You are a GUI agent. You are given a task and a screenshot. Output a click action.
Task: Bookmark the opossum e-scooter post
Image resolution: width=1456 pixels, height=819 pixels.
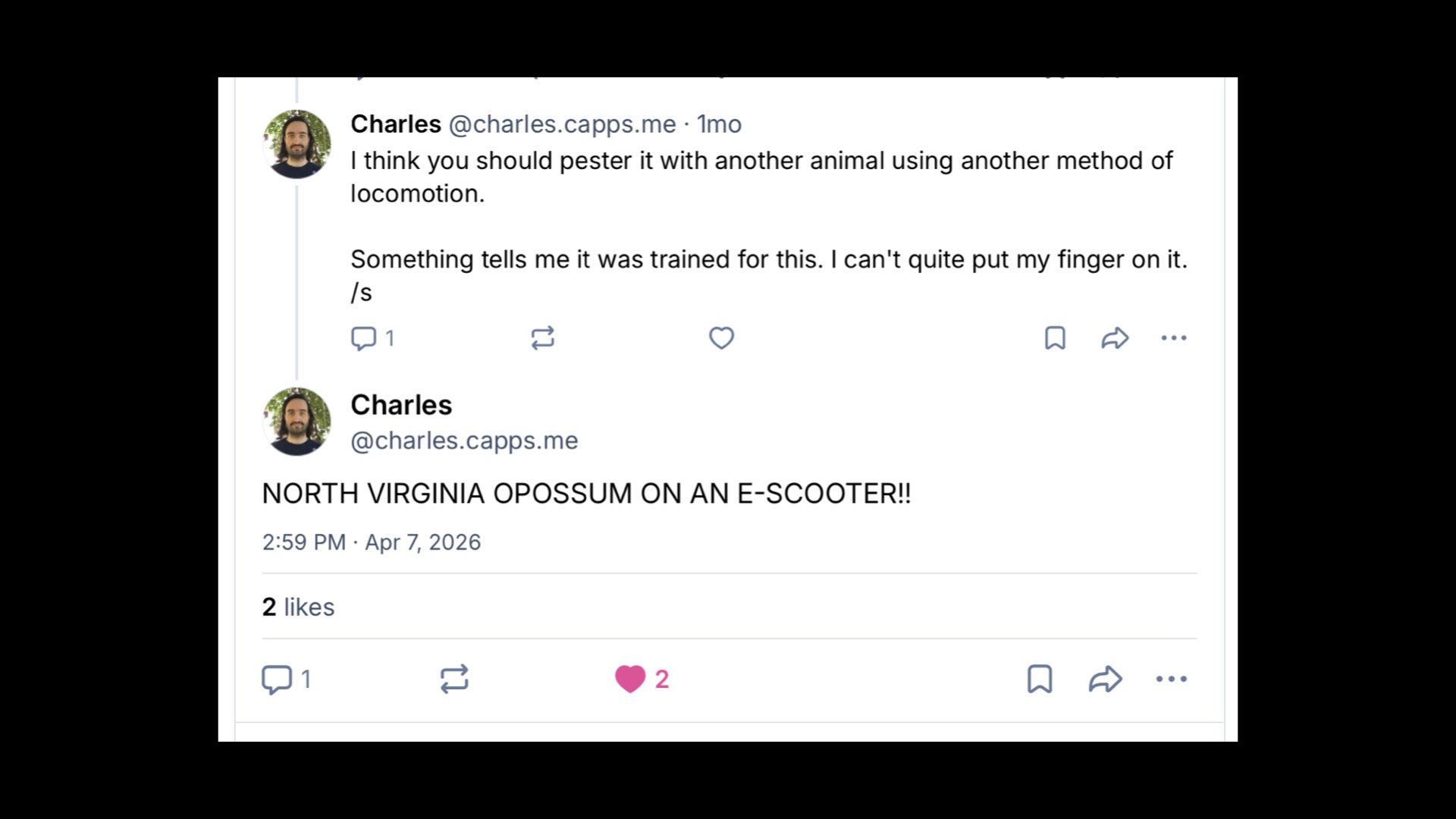click(1040, 679)
